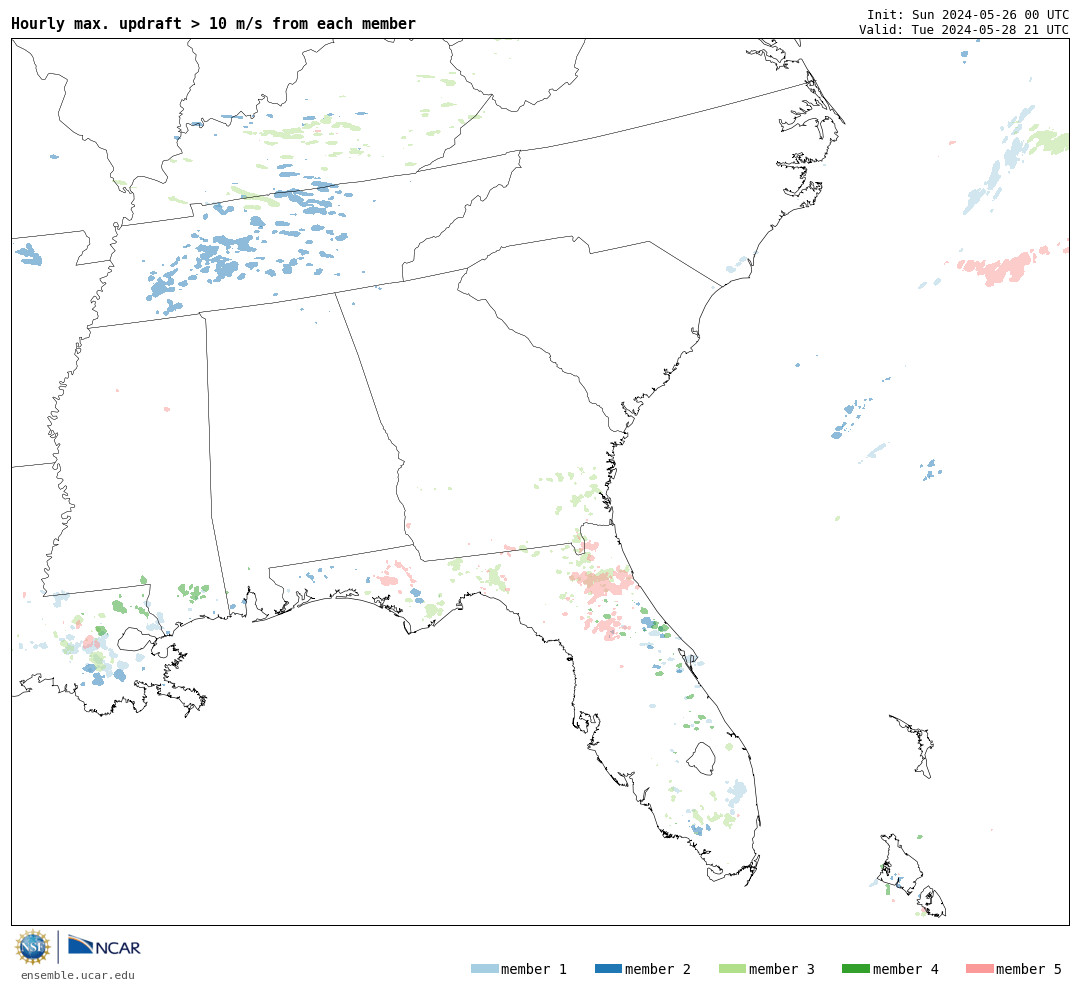Click the member 4 dark green swatch
1080x988 pixels.
point(855,969)
